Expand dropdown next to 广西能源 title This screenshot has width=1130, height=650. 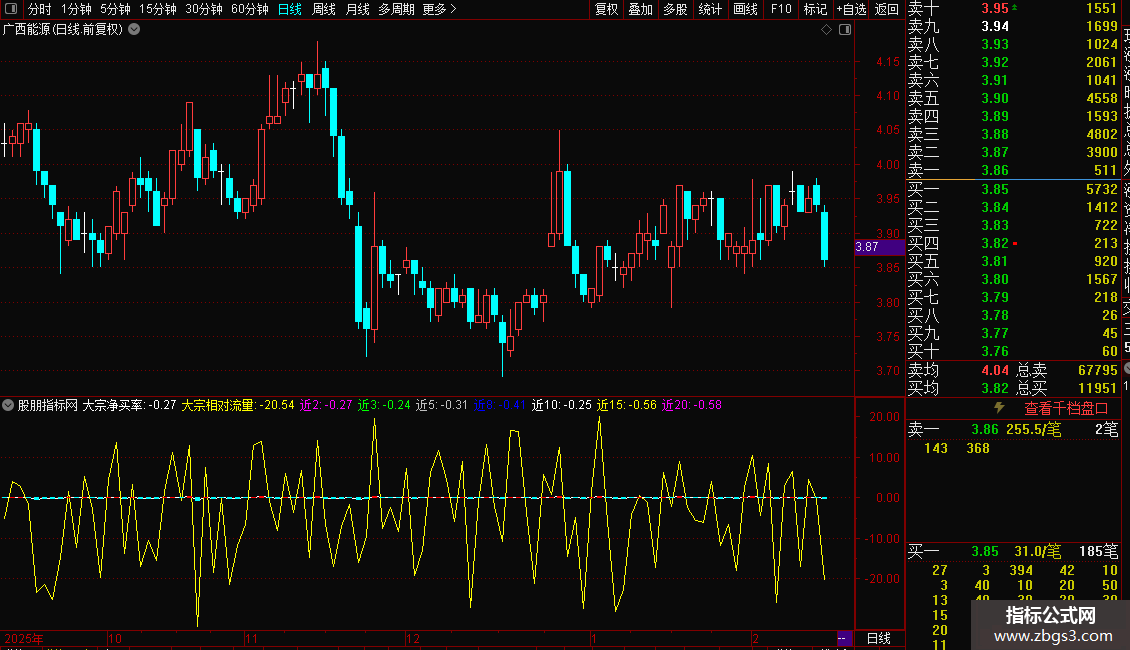[x=134, y=30]
